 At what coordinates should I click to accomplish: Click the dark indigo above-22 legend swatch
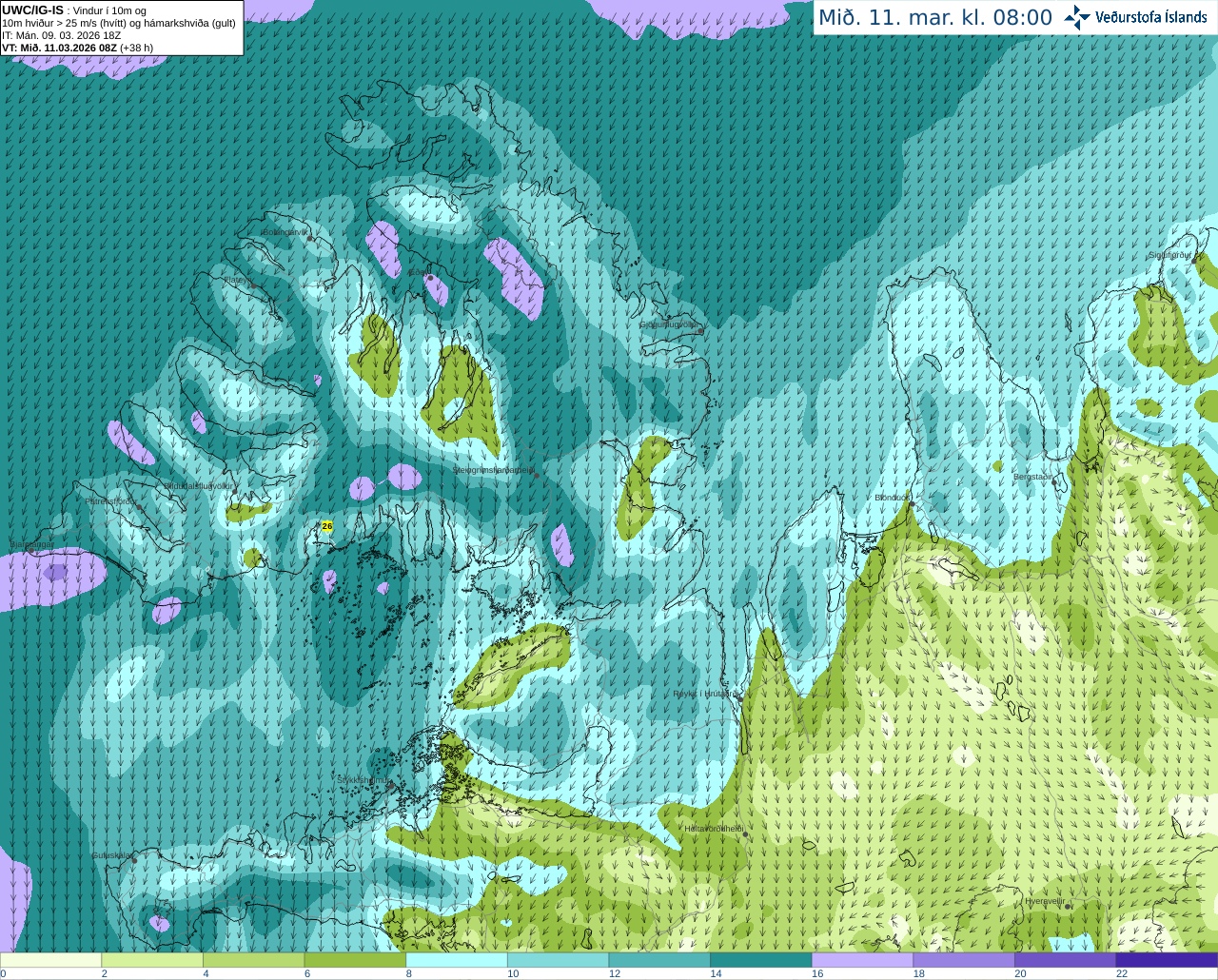pyautogui.click(x=1167, y=960)
